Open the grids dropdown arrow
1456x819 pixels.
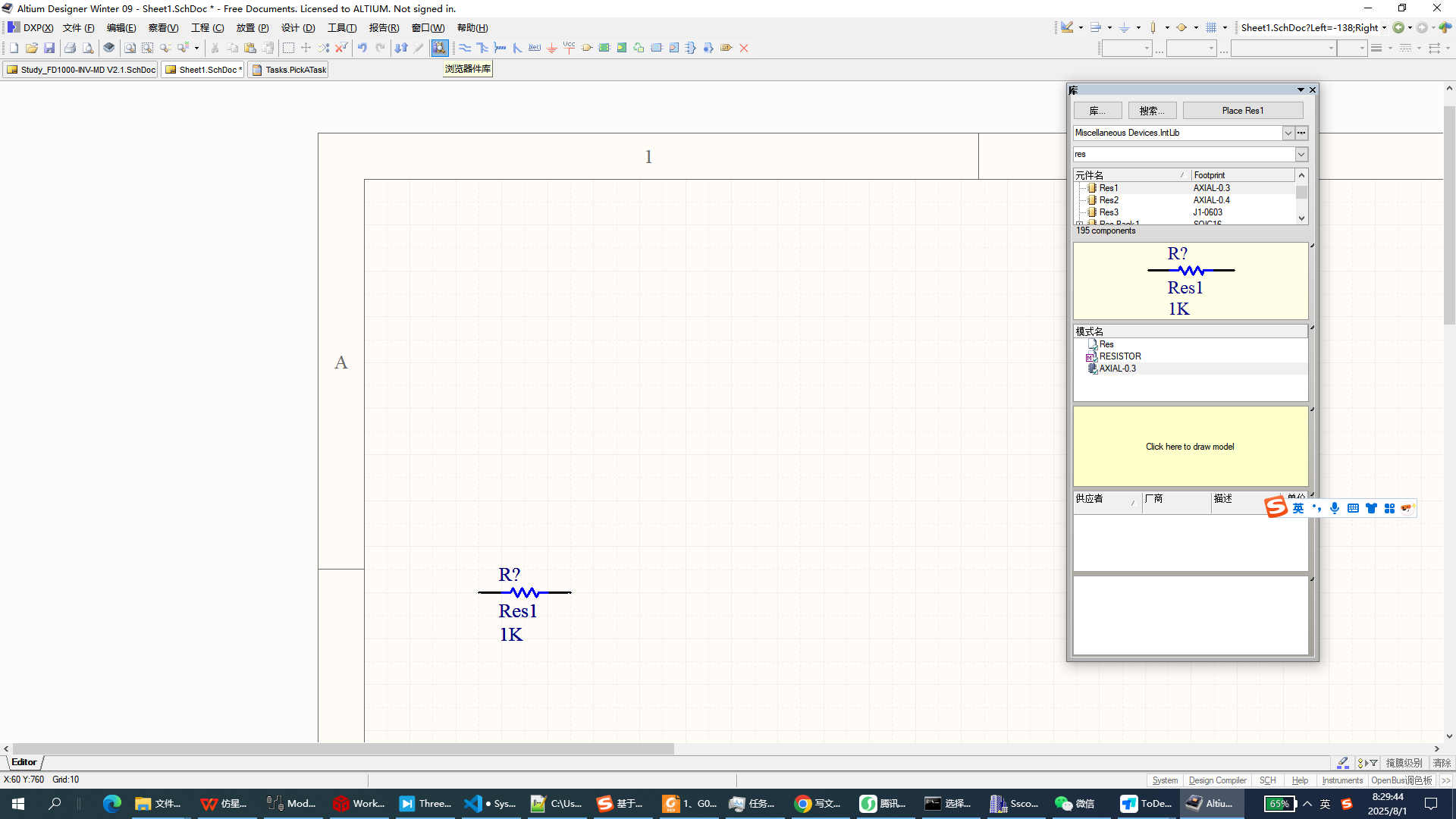pos(1225,27)
